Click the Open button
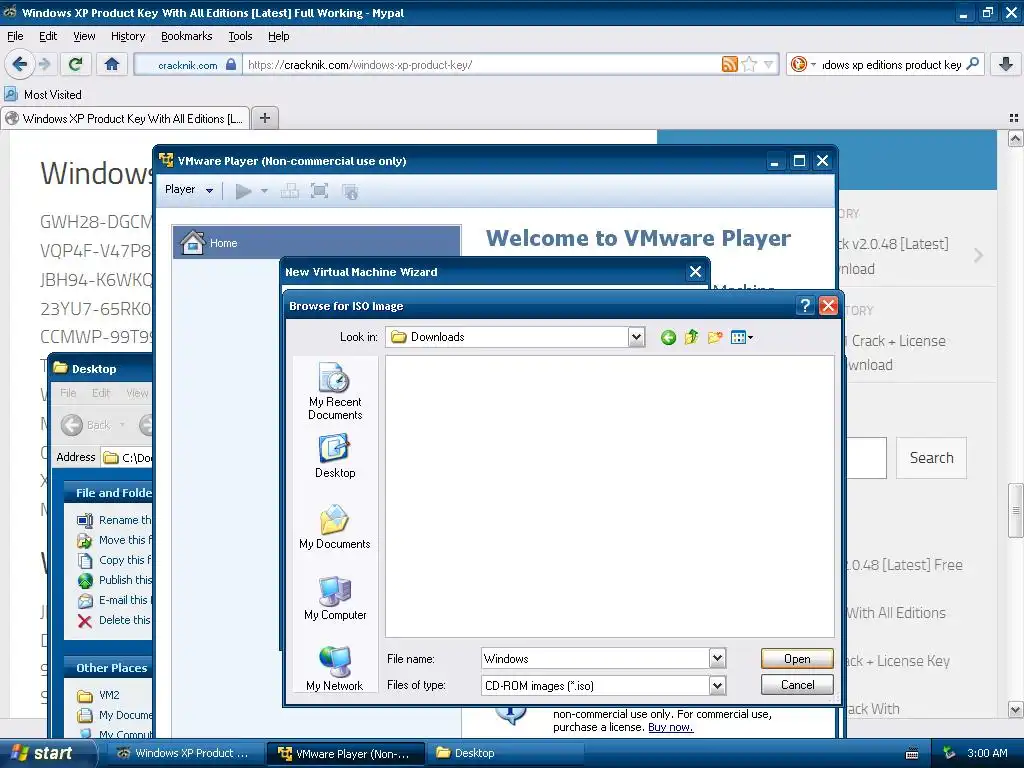The width and height of the screenshot is (1024, 768). click(797, 658)
